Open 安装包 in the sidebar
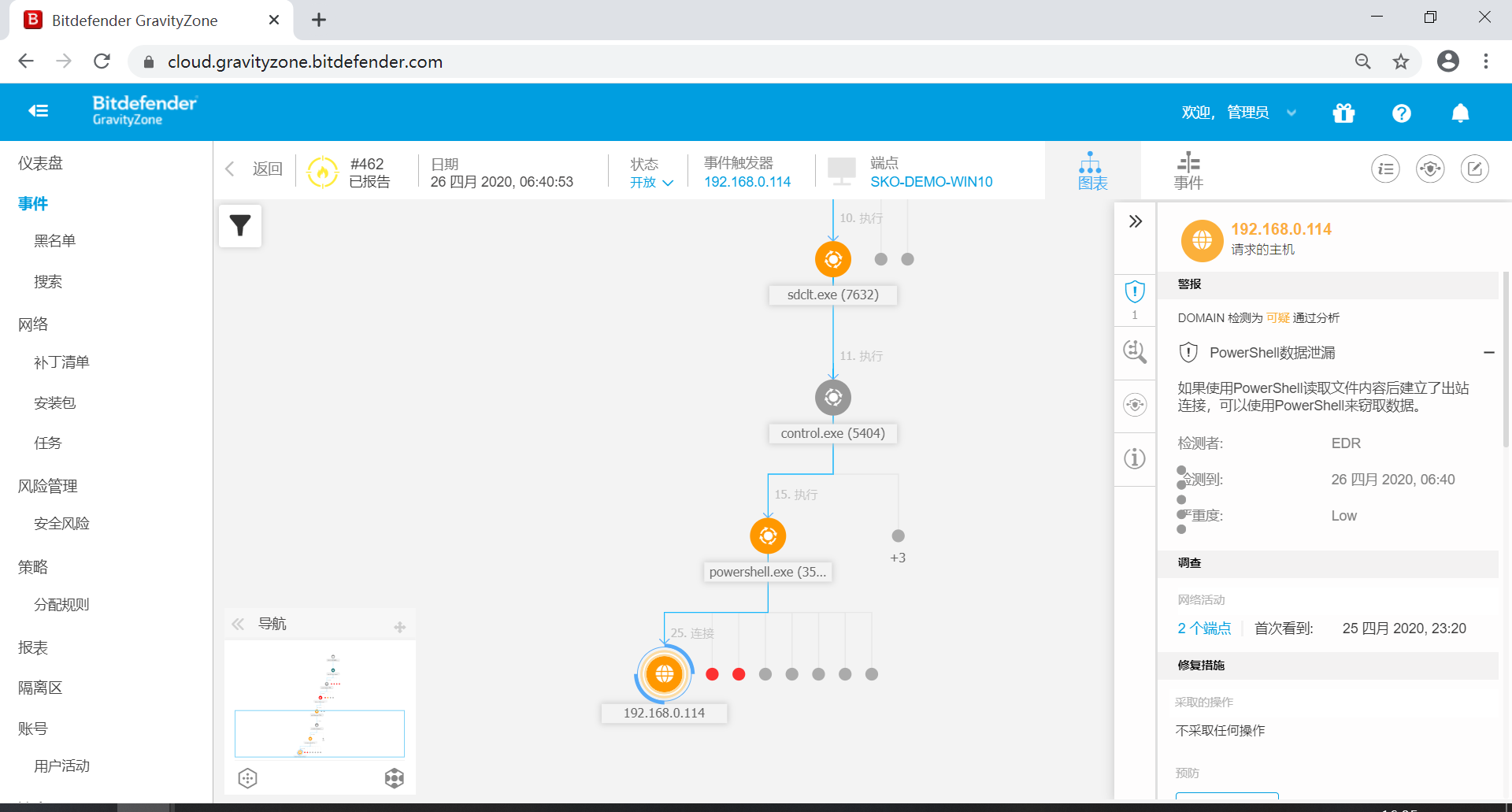This screenshot has width=1512, height=812. coord(54,403)
